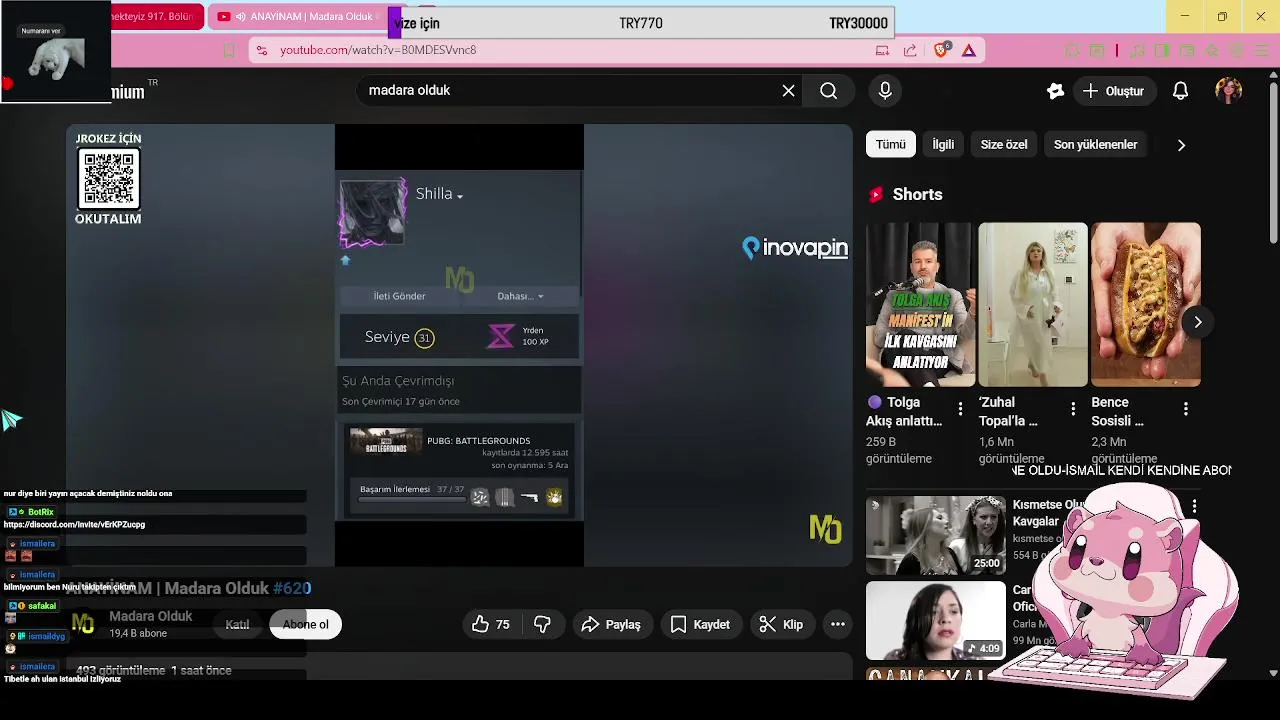
Task: Click the Shilla profile avatar in video
Action: click(x=373, y=213)
